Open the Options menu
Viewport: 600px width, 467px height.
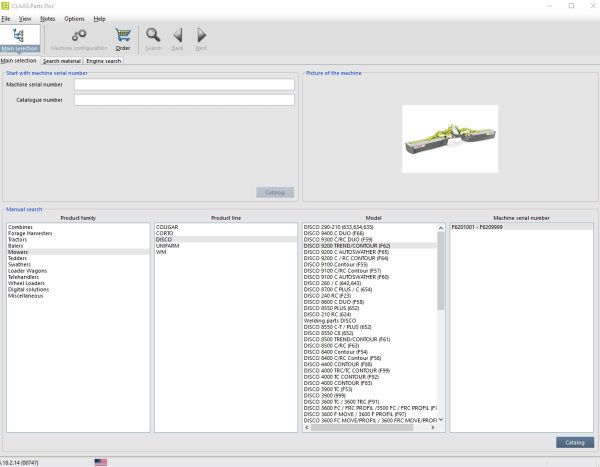click(x=74, y=18)
